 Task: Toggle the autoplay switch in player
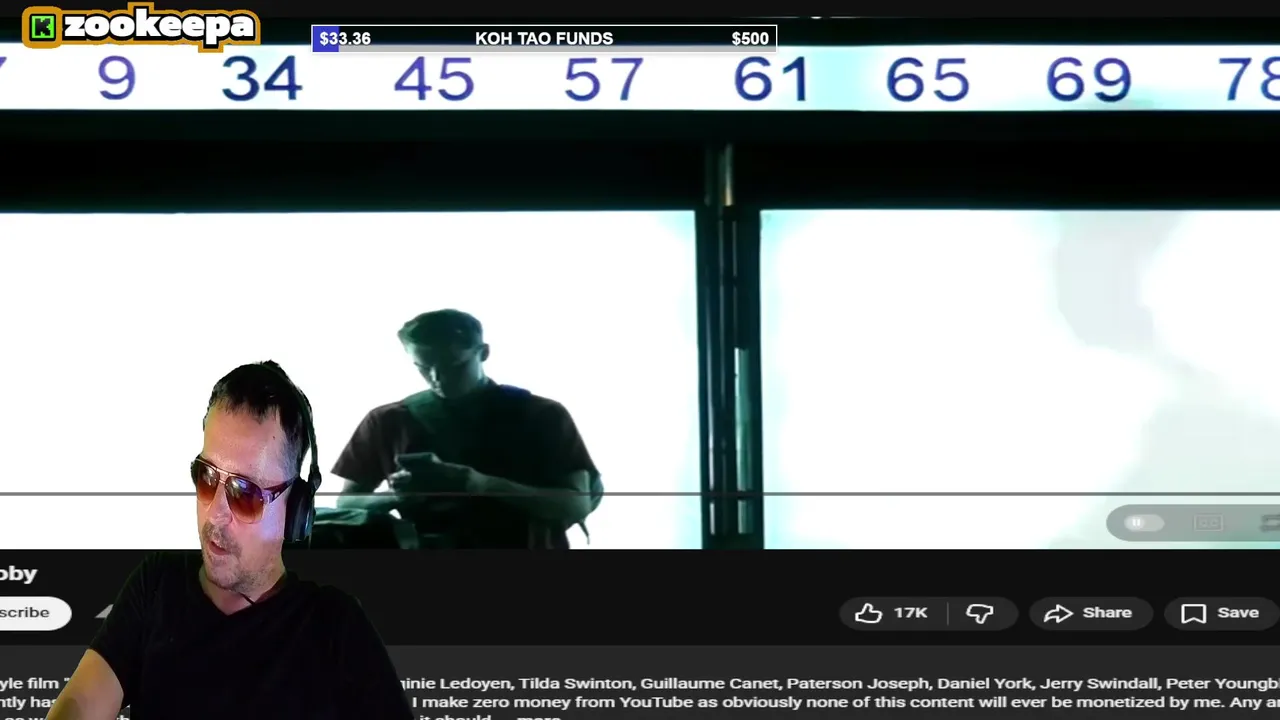coord(1144,523)
